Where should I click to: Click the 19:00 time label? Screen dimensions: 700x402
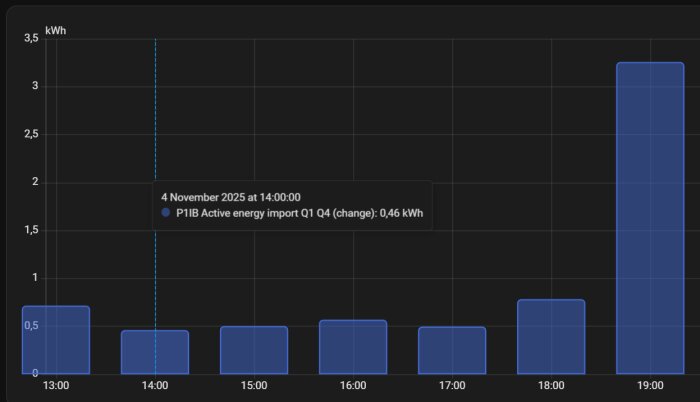[x=650, y=385]
